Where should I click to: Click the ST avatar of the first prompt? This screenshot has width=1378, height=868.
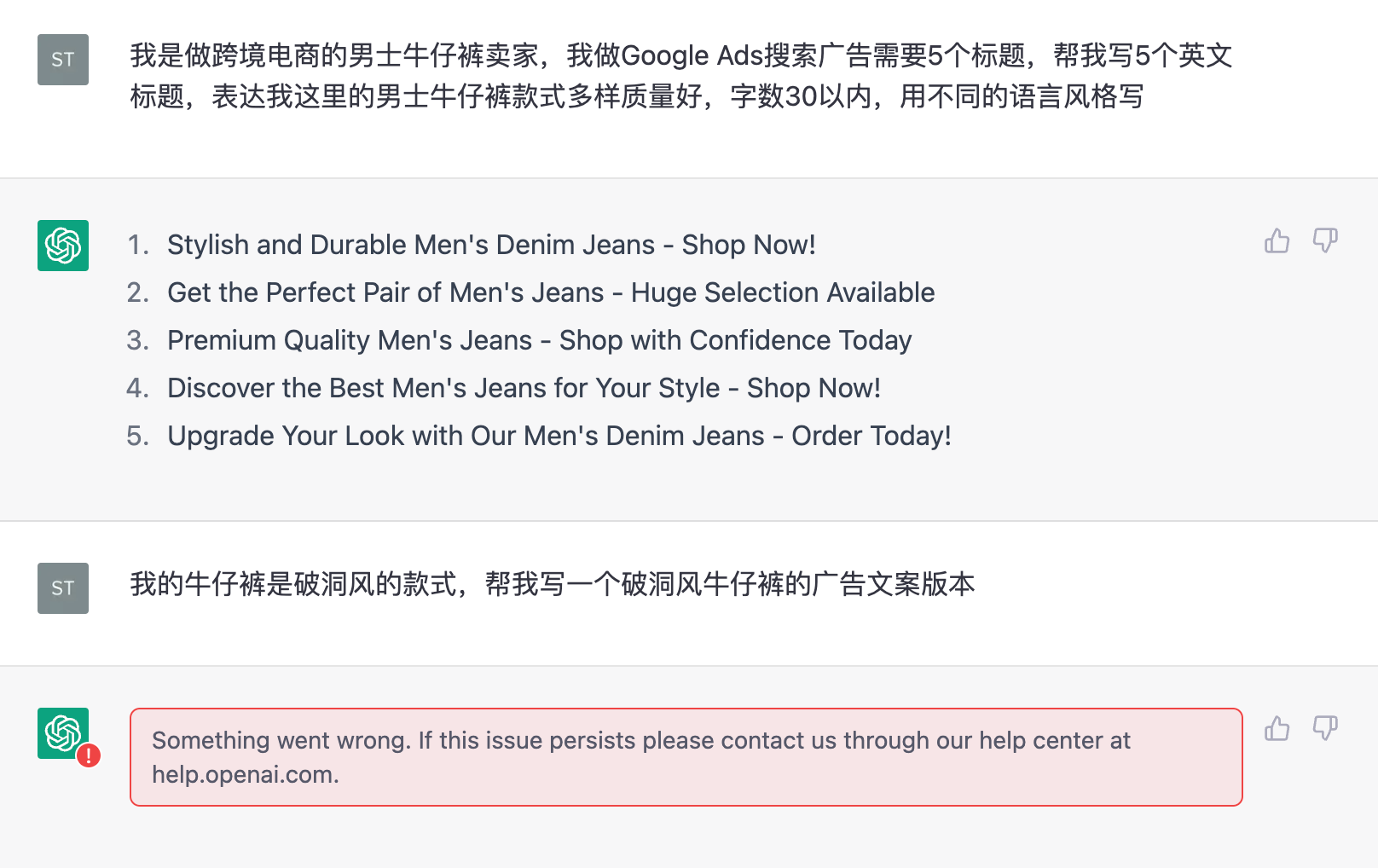coord(63,60)
